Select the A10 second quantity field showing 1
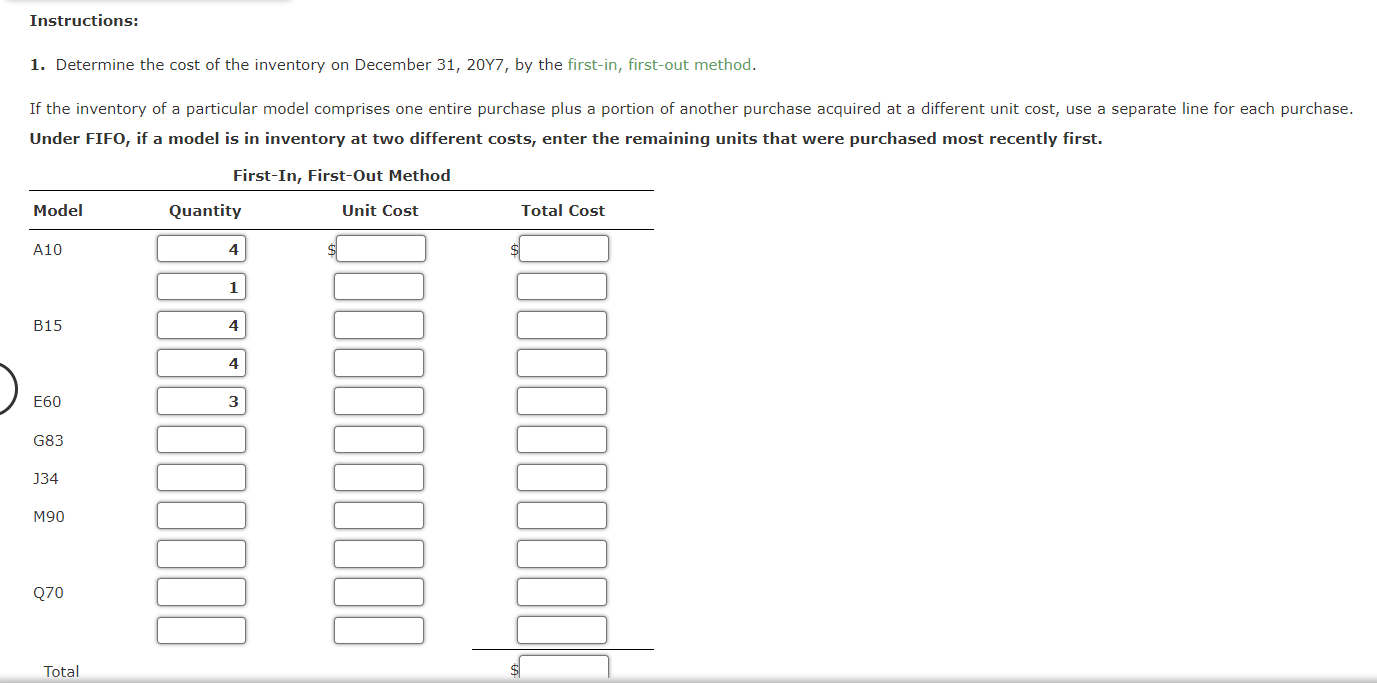 tap(201, 286)
